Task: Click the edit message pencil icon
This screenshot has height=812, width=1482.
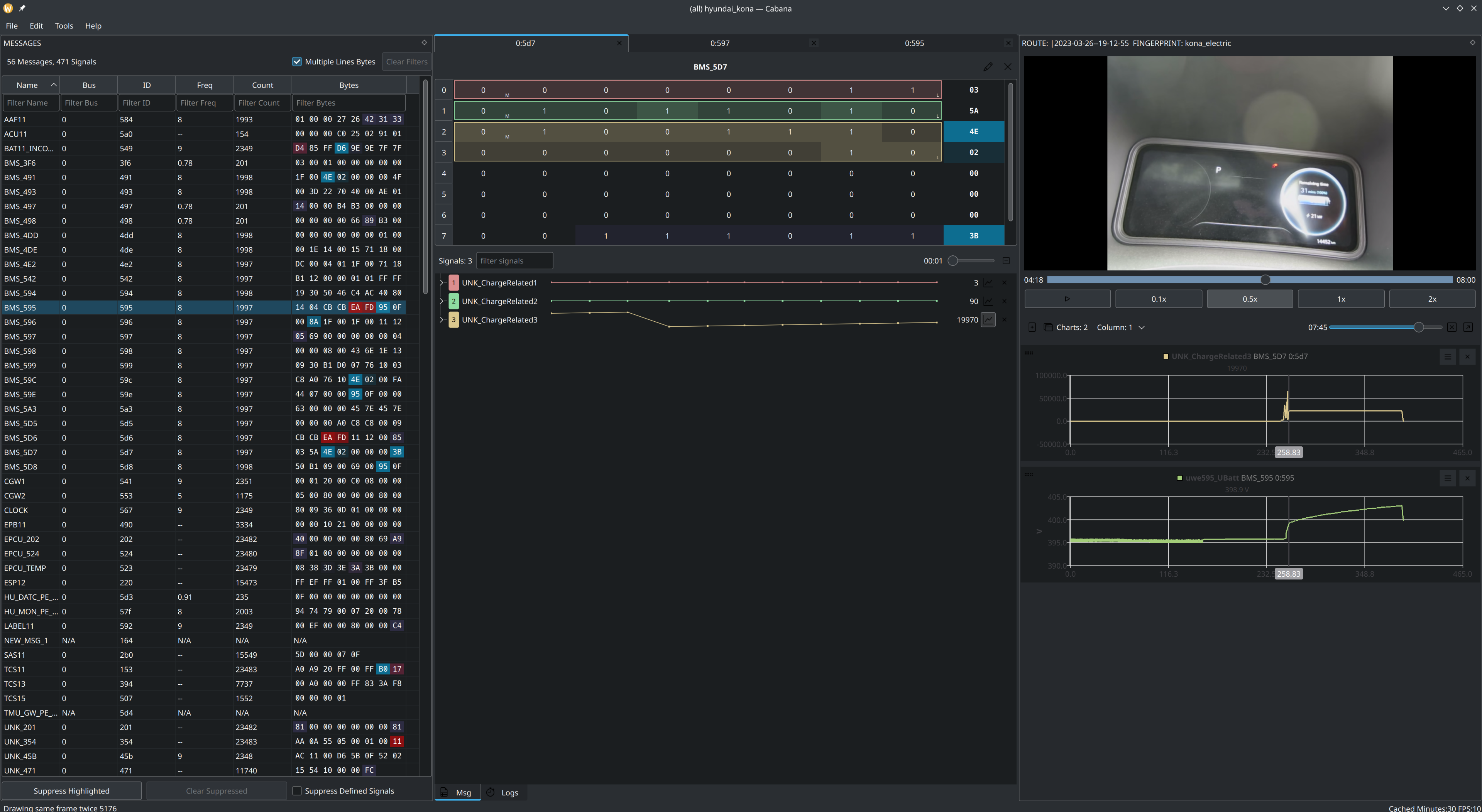Action: [x=988, y=67]
